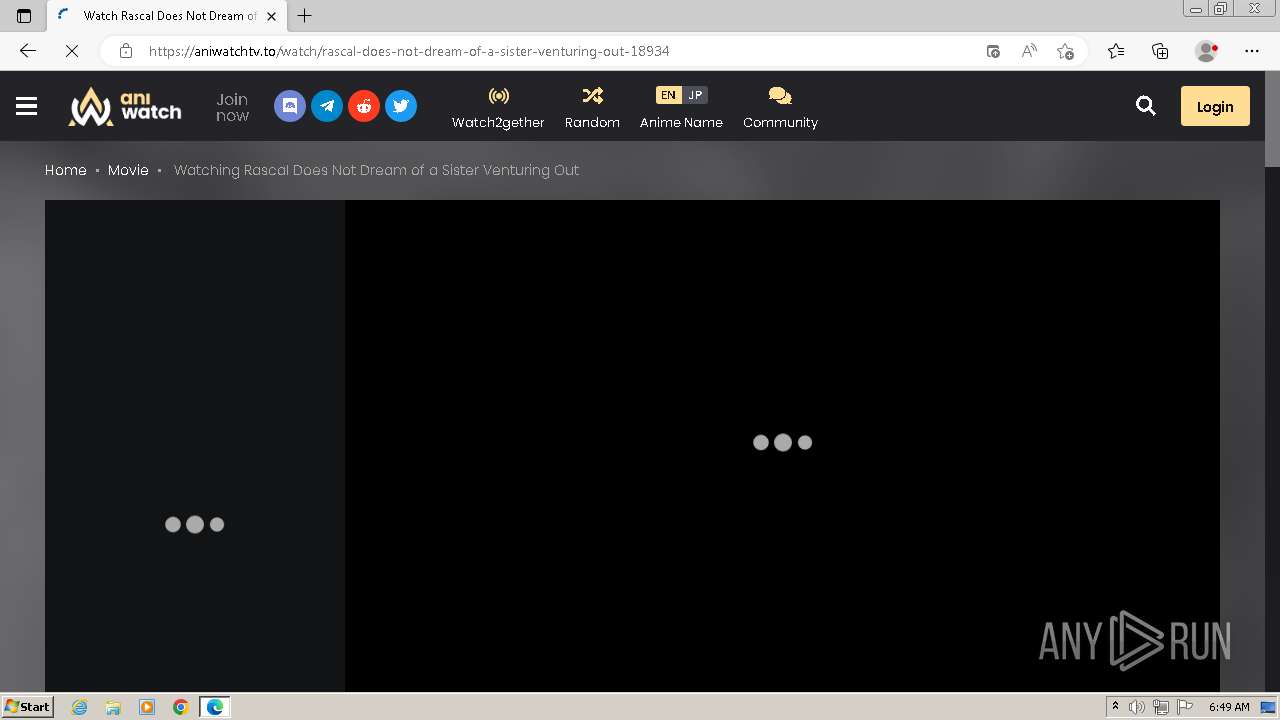Open the hamburger site menu
Image resolution: width=1280 pixels, height=720 pixels.
click(26, 106)
